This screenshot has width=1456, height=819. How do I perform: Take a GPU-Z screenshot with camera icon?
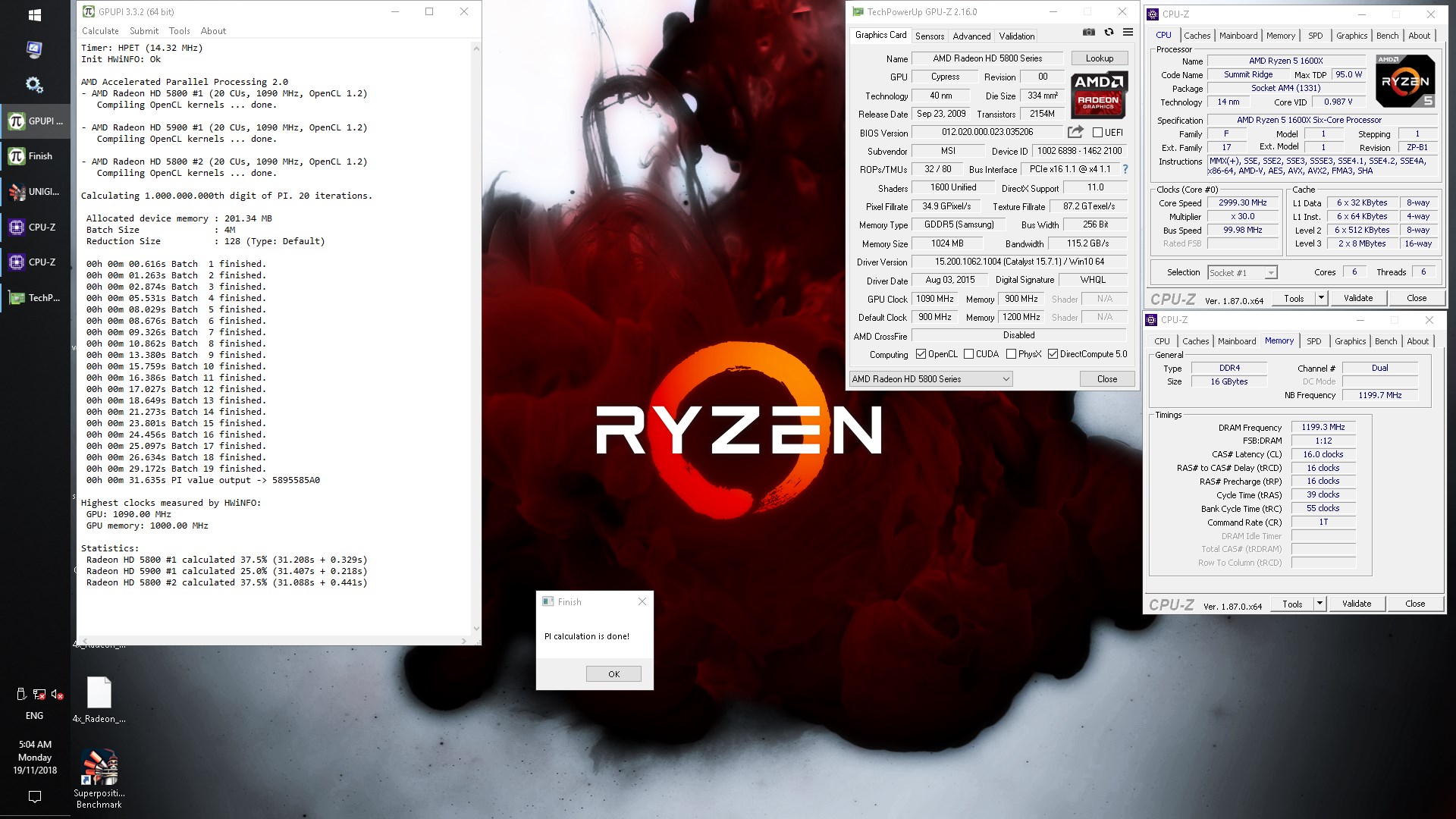pyautogui.click(x=1088, y=32)
